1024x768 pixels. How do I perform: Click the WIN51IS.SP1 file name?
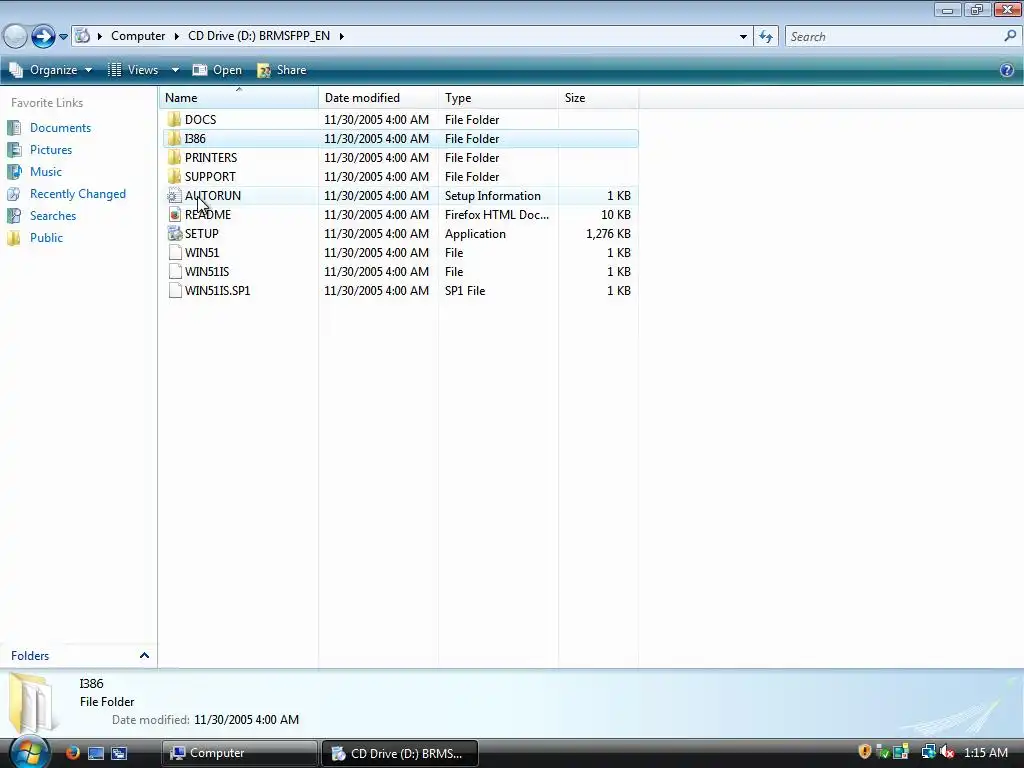pos(217,291)
